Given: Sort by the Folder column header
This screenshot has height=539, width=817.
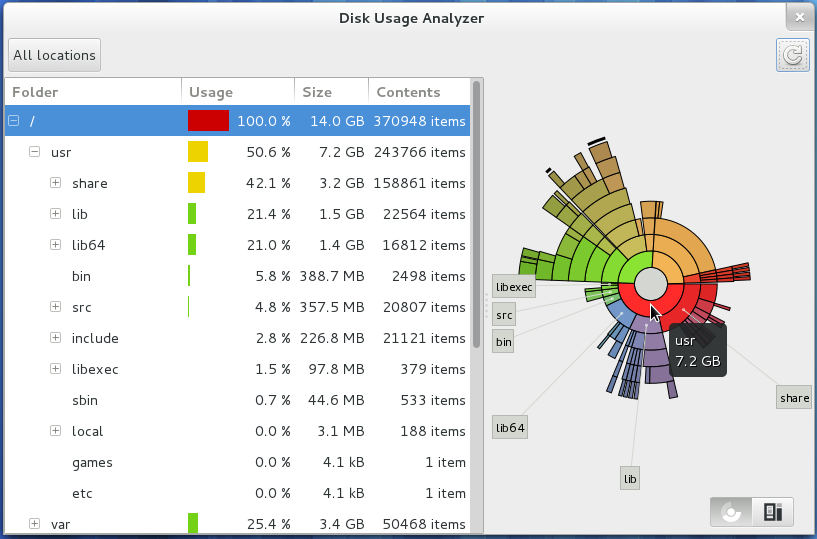Looking at the screenshot, I should (93, 92).
